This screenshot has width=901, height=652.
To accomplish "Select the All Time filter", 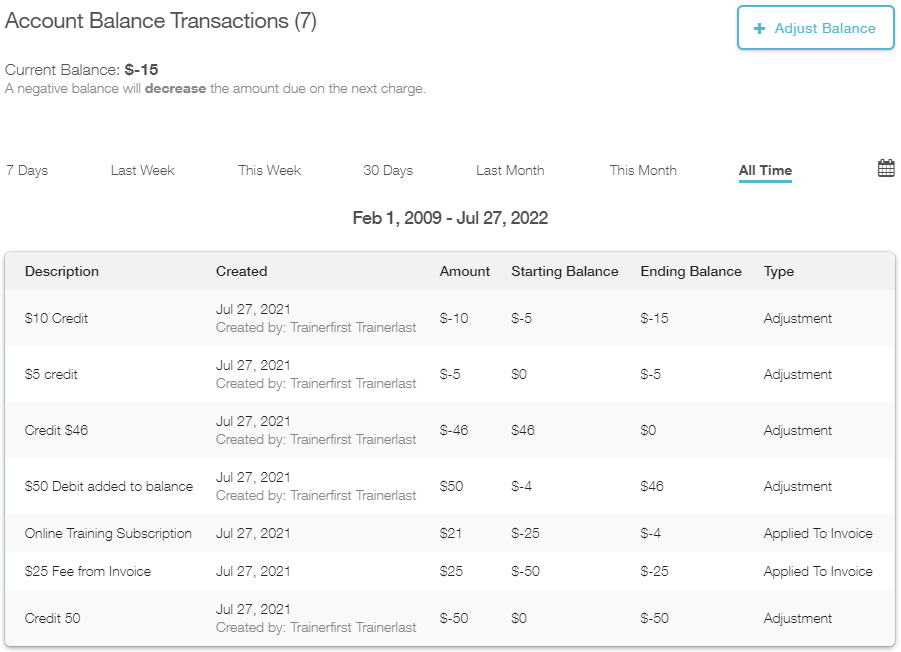I will (764, 170).
